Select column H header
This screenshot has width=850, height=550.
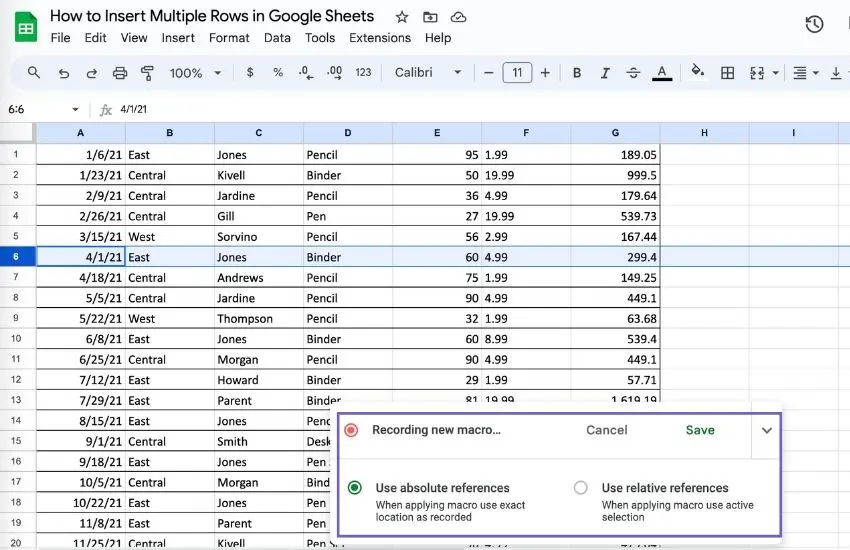click(x=704, y=133)
